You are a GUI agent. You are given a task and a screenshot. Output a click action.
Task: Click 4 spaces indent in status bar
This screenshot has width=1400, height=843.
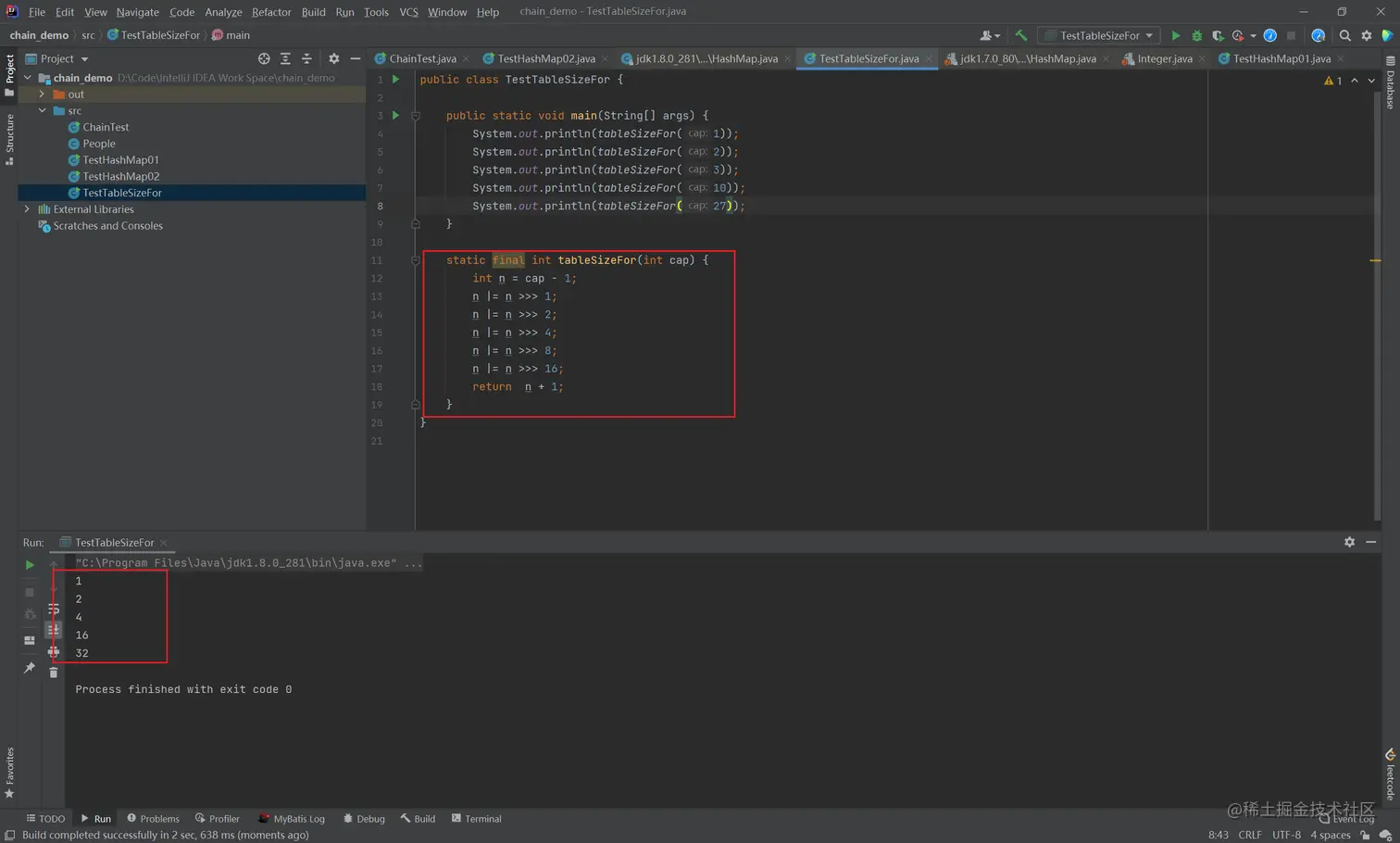tap(1331, 835)
